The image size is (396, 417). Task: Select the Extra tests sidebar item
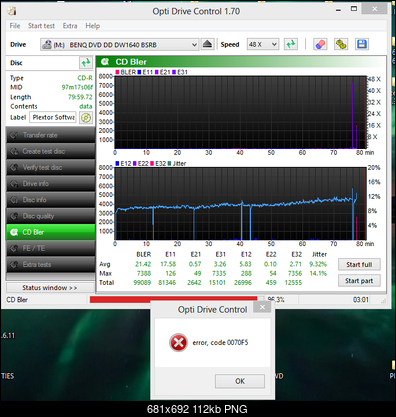tap(51, 264)
